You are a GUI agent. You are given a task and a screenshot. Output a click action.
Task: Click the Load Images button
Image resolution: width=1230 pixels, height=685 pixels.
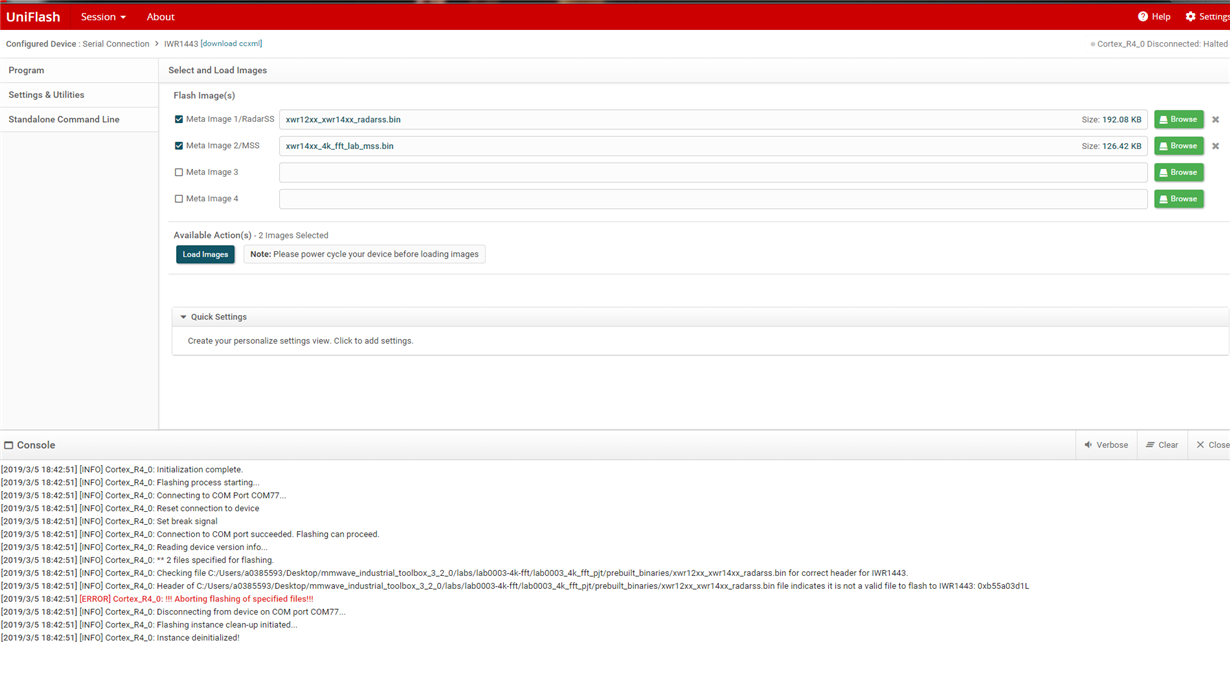[205, 254]
